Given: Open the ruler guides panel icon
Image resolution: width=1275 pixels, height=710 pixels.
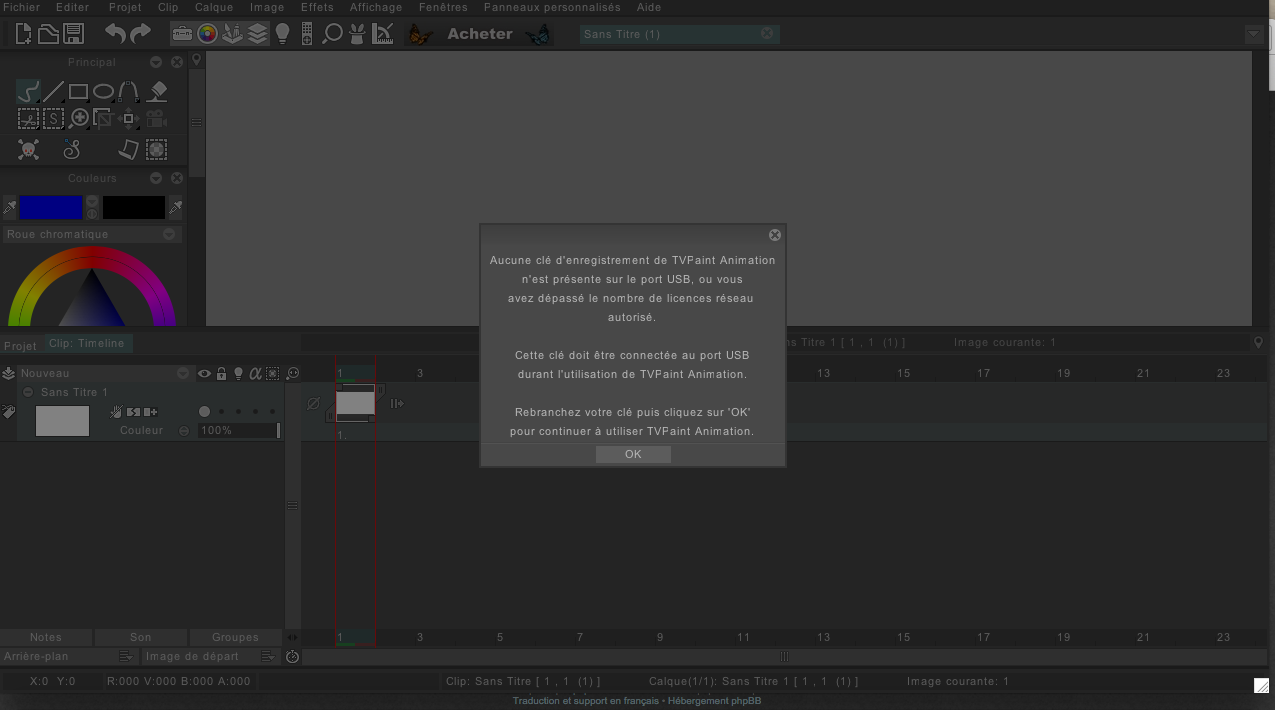Looking at the screenshot, I should click(382, 34).
